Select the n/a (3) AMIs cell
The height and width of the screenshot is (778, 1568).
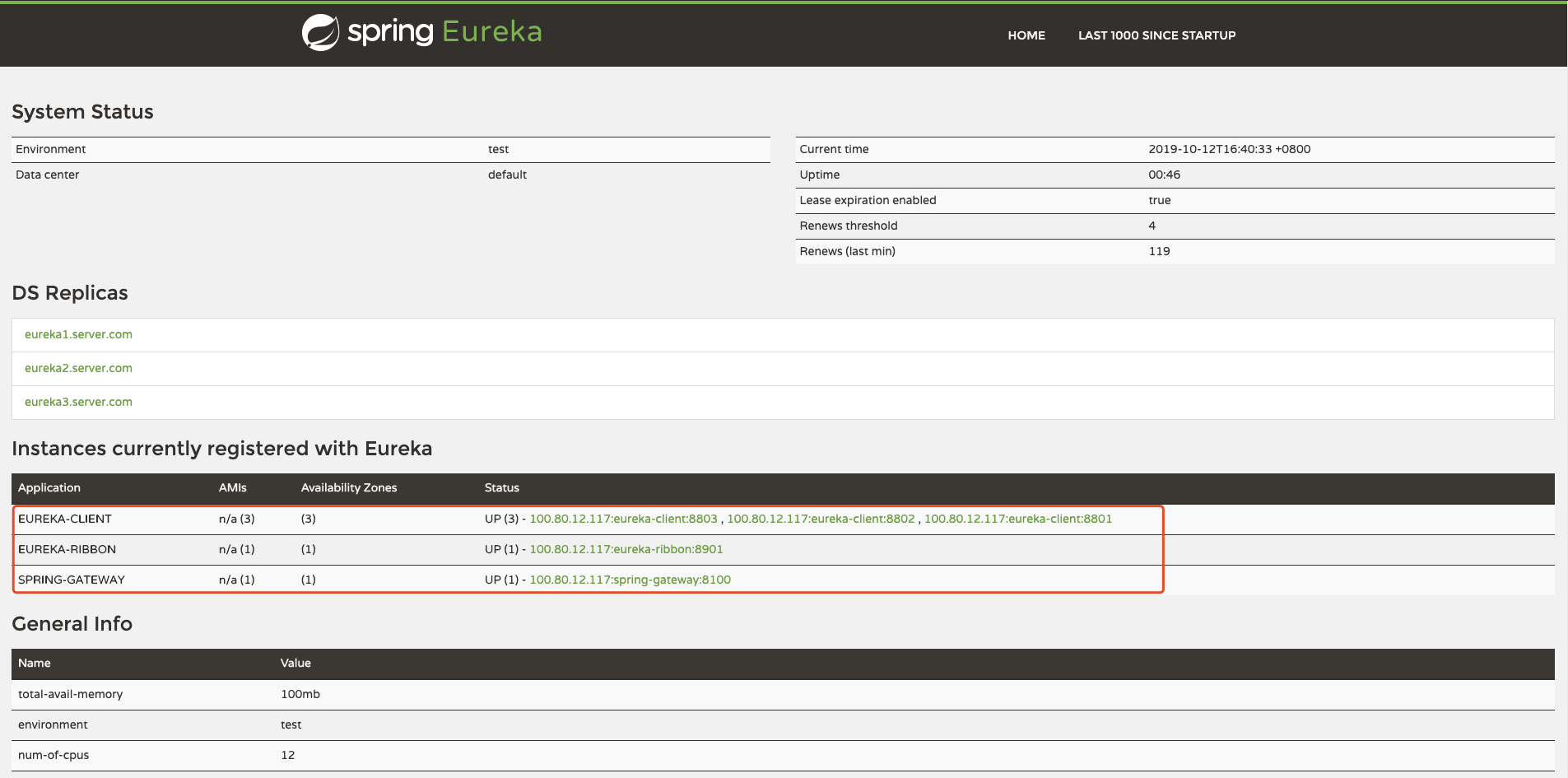tap(237, 519)
